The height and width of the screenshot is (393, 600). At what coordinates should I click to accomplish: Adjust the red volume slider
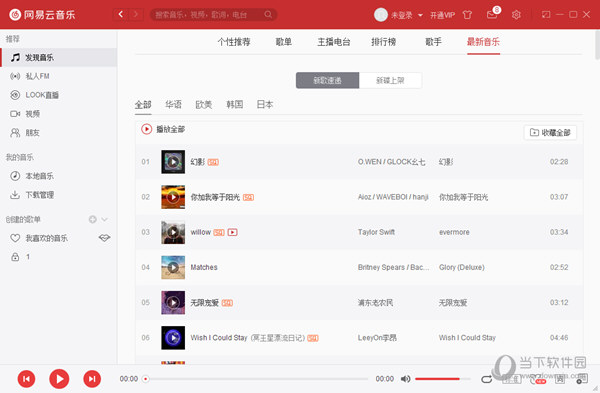pos(442,379)
